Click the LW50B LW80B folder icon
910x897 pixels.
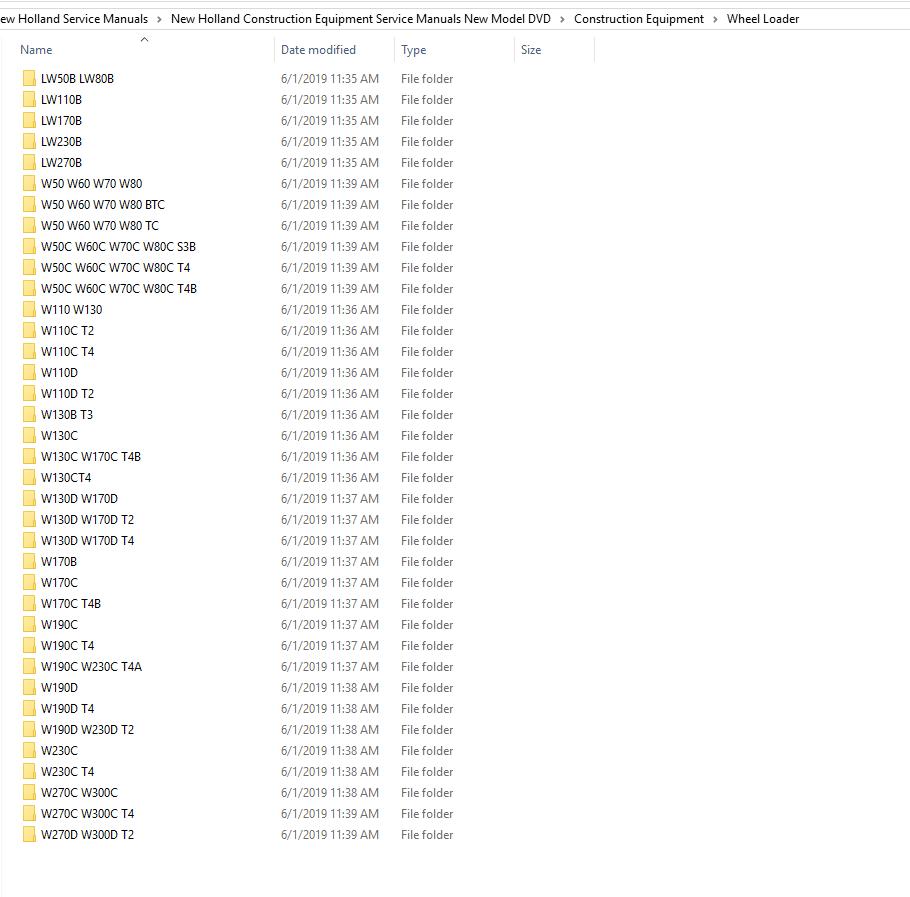point(29,78)
